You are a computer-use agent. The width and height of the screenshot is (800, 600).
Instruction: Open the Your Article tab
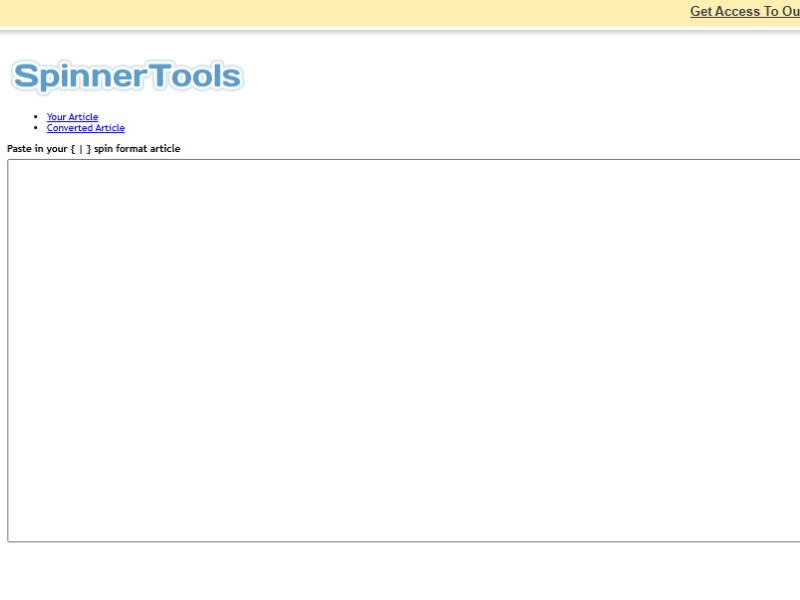click(72, 117)
